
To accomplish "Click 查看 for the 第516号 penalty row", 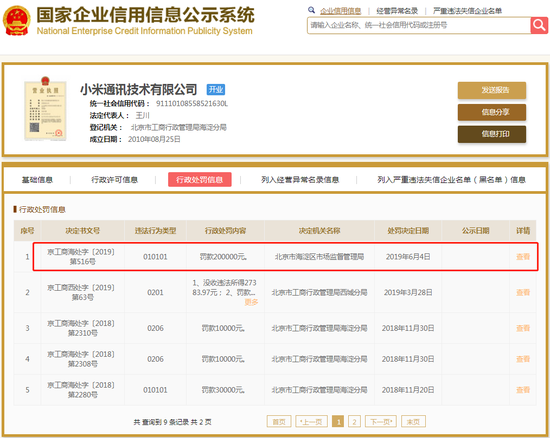I will 523,257.
